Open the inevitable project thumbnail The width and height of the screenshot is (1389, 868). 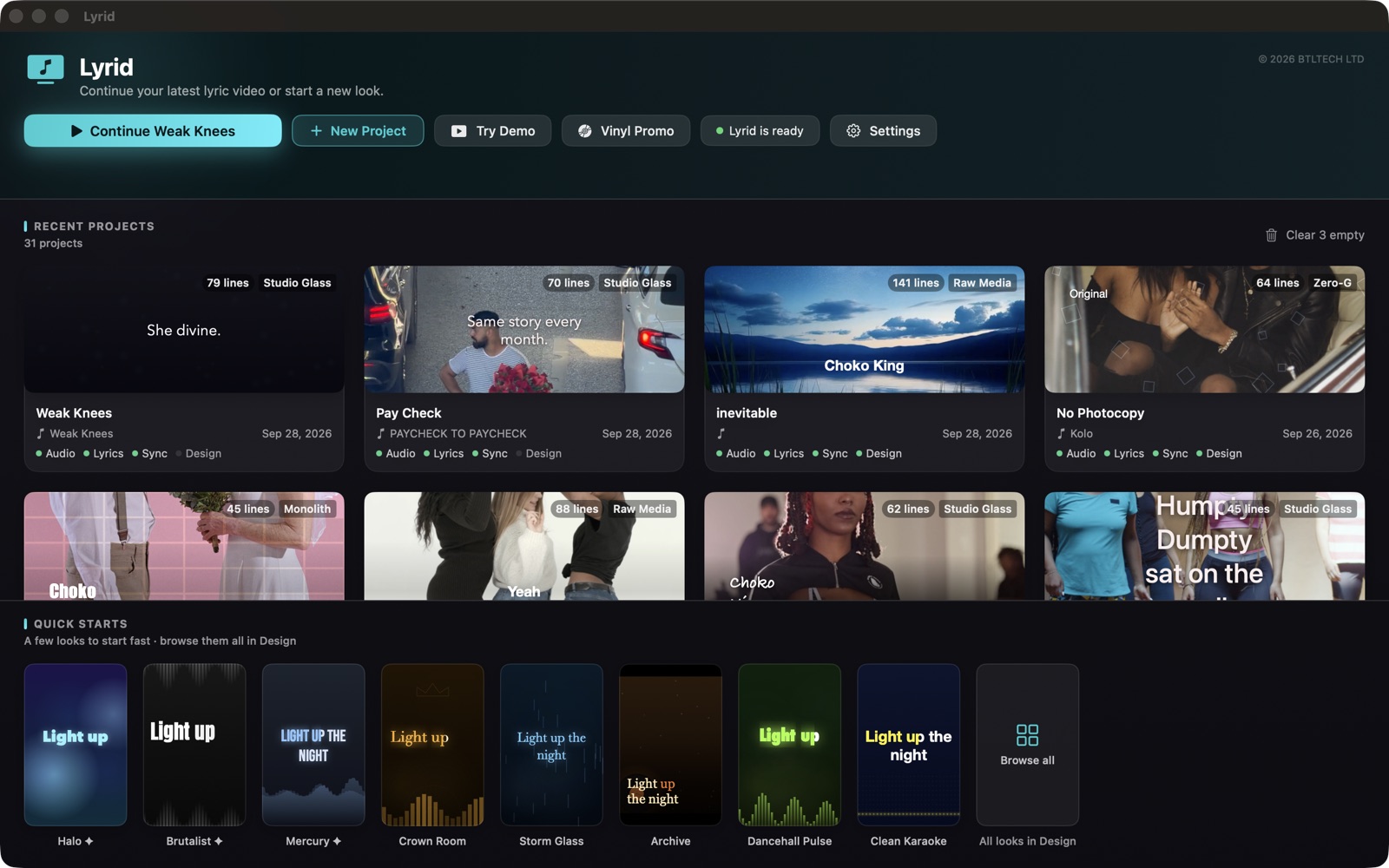(865, 330)
